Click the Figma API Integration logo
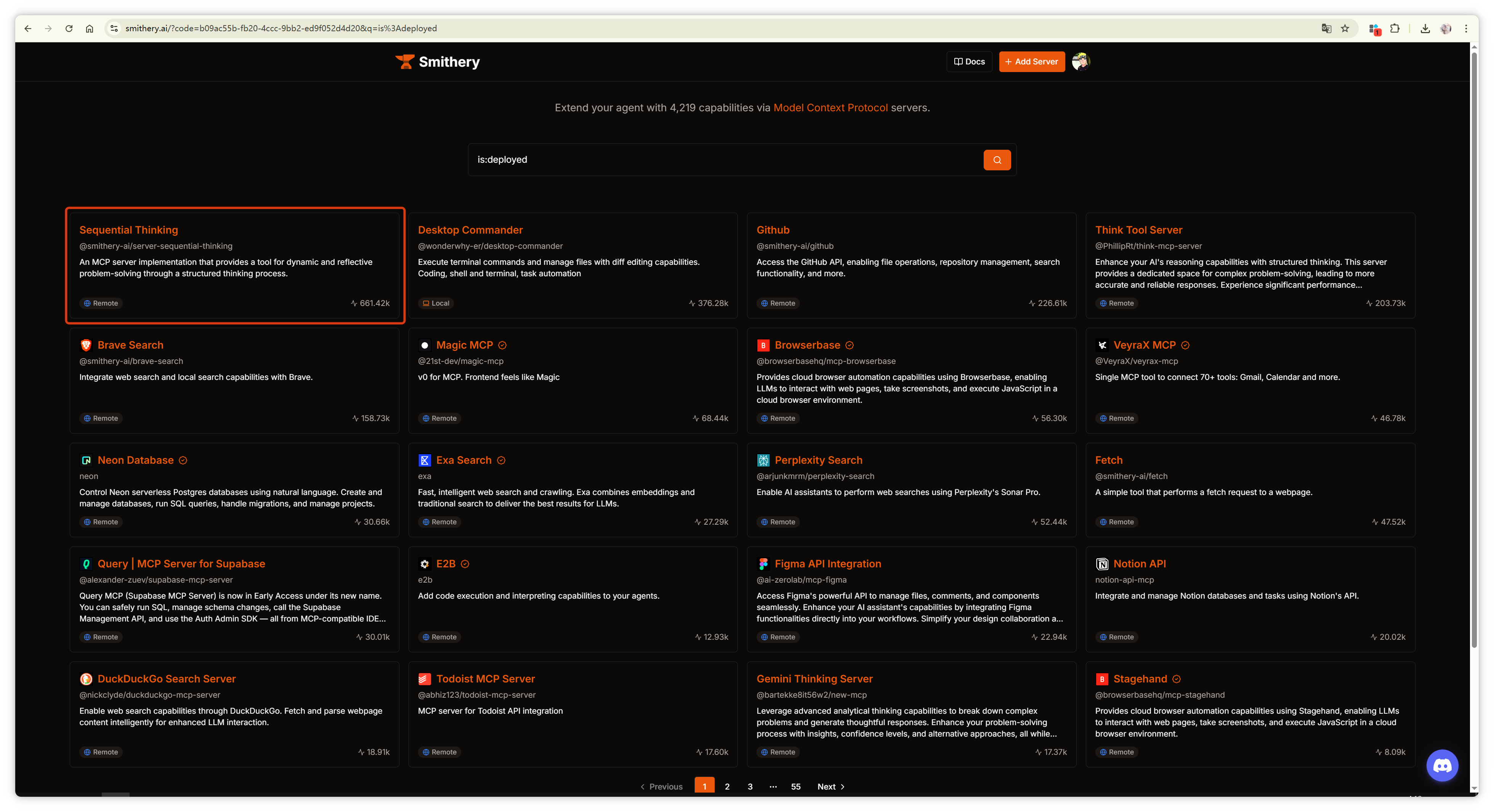The height and width of the screenshot is (812, 1494). [763, 564]
